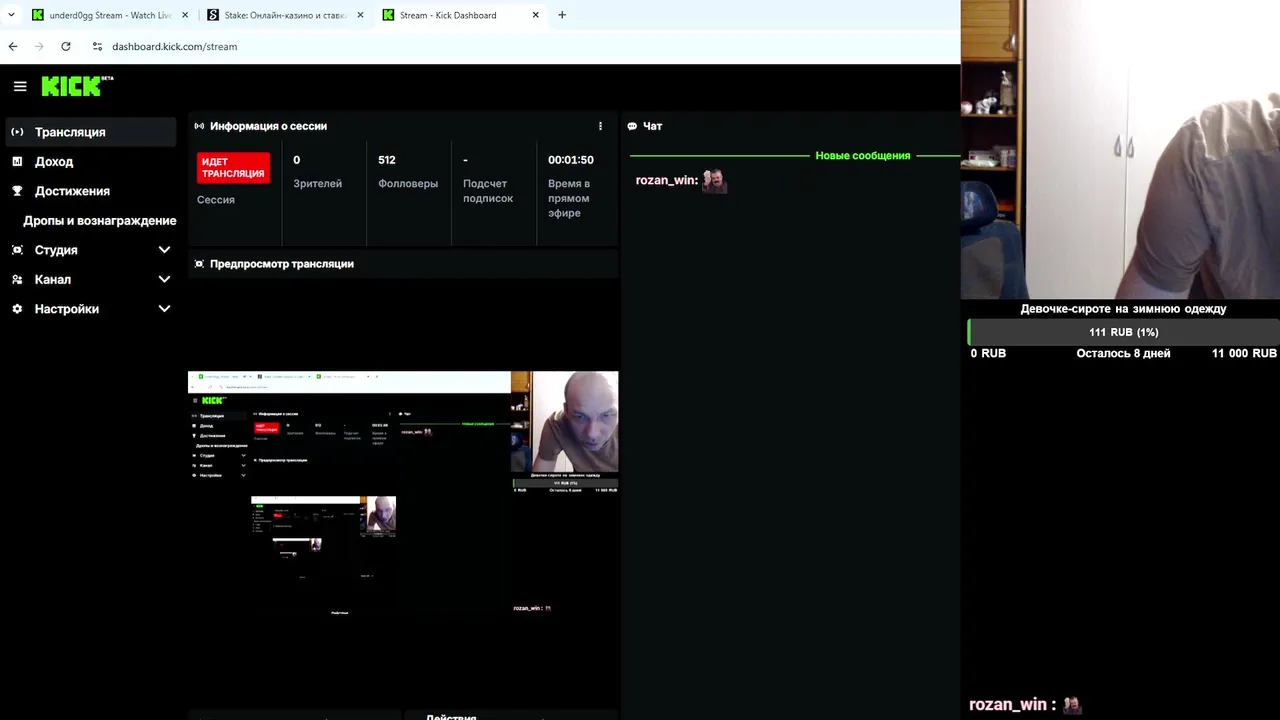Click the webcam overlay video

tap(1120, 150)
